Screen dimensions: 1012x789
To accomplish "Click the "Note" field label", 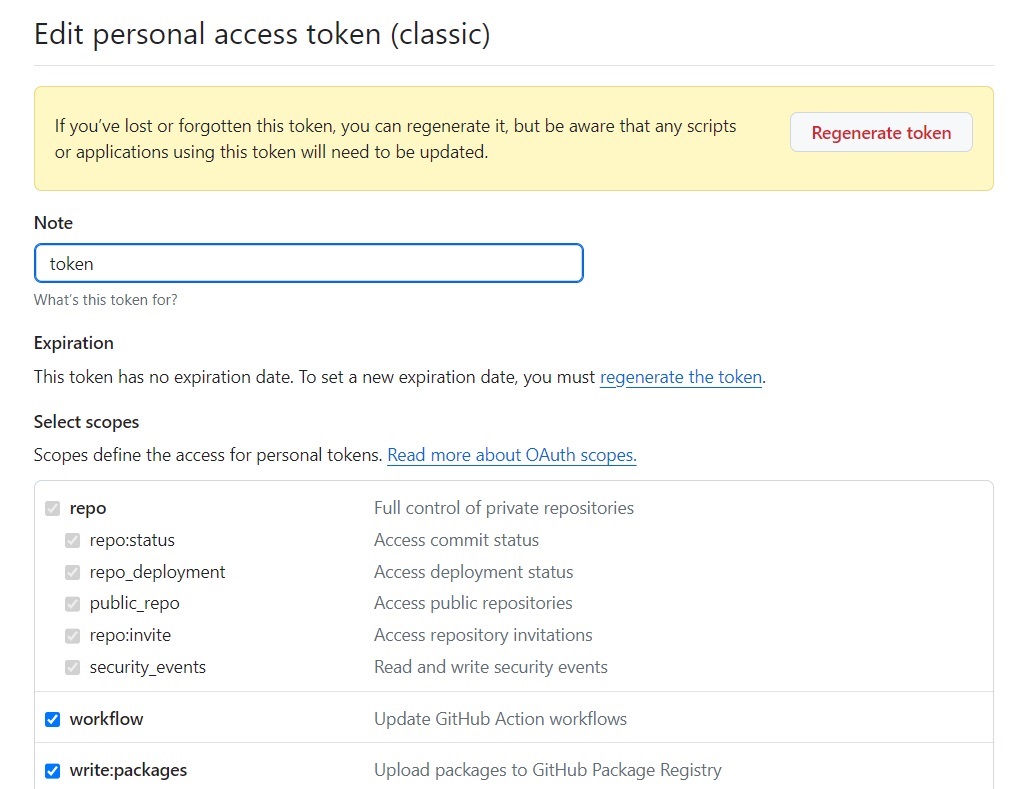I will coord(53,222).
